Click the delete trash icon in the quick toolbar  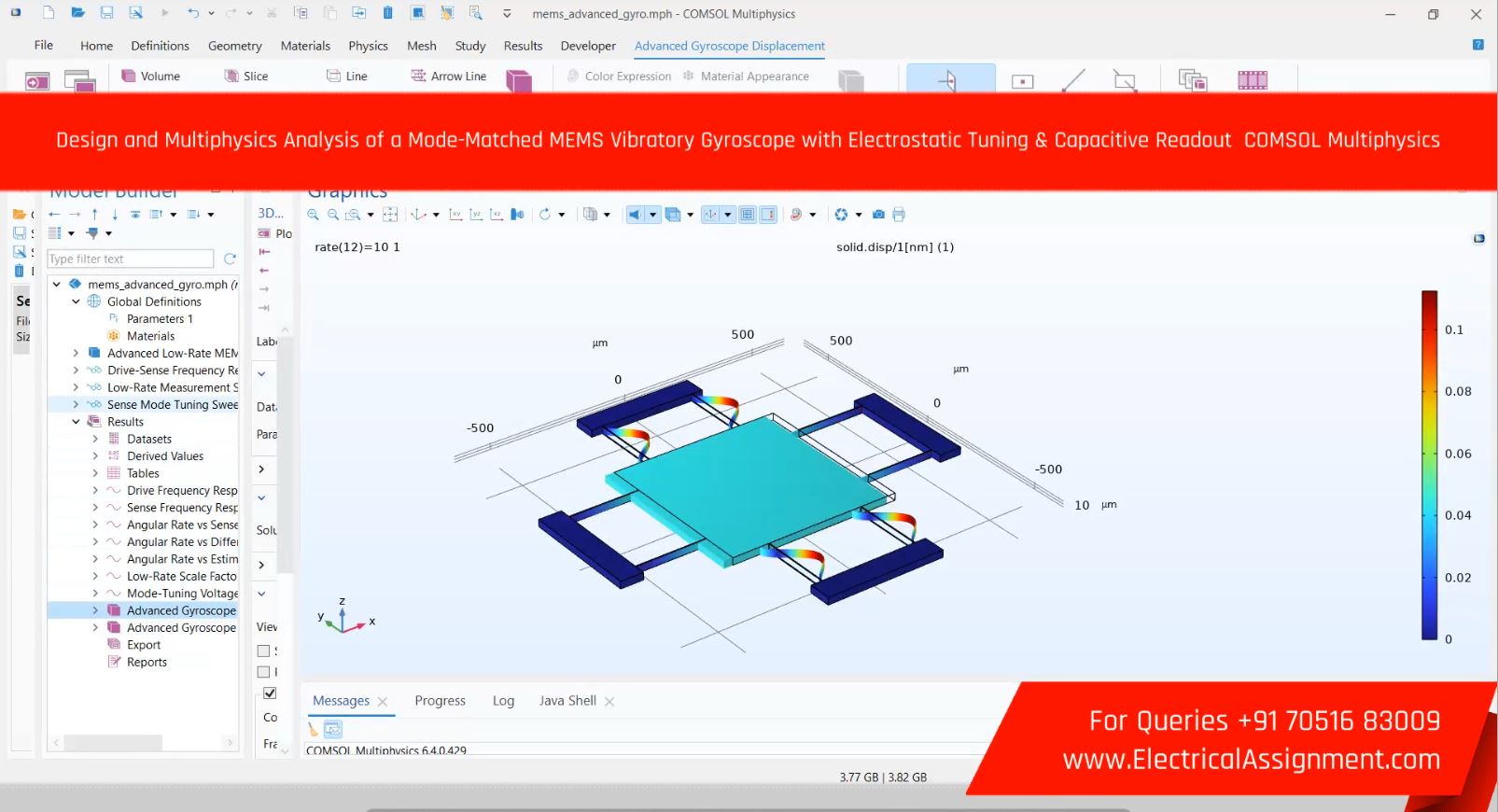coord(387,13)
